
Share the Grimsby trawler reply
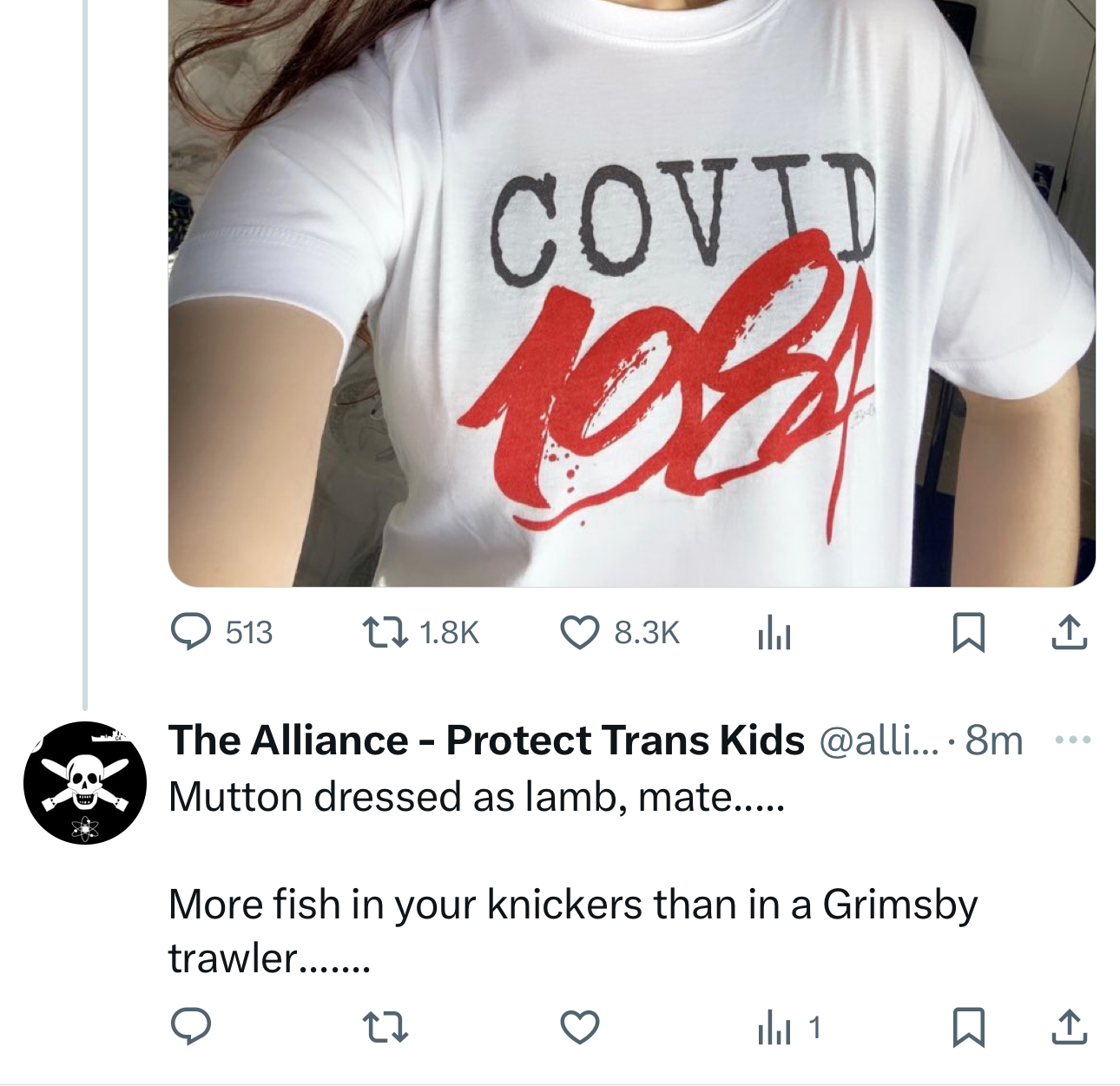tap(1069, 1028)
